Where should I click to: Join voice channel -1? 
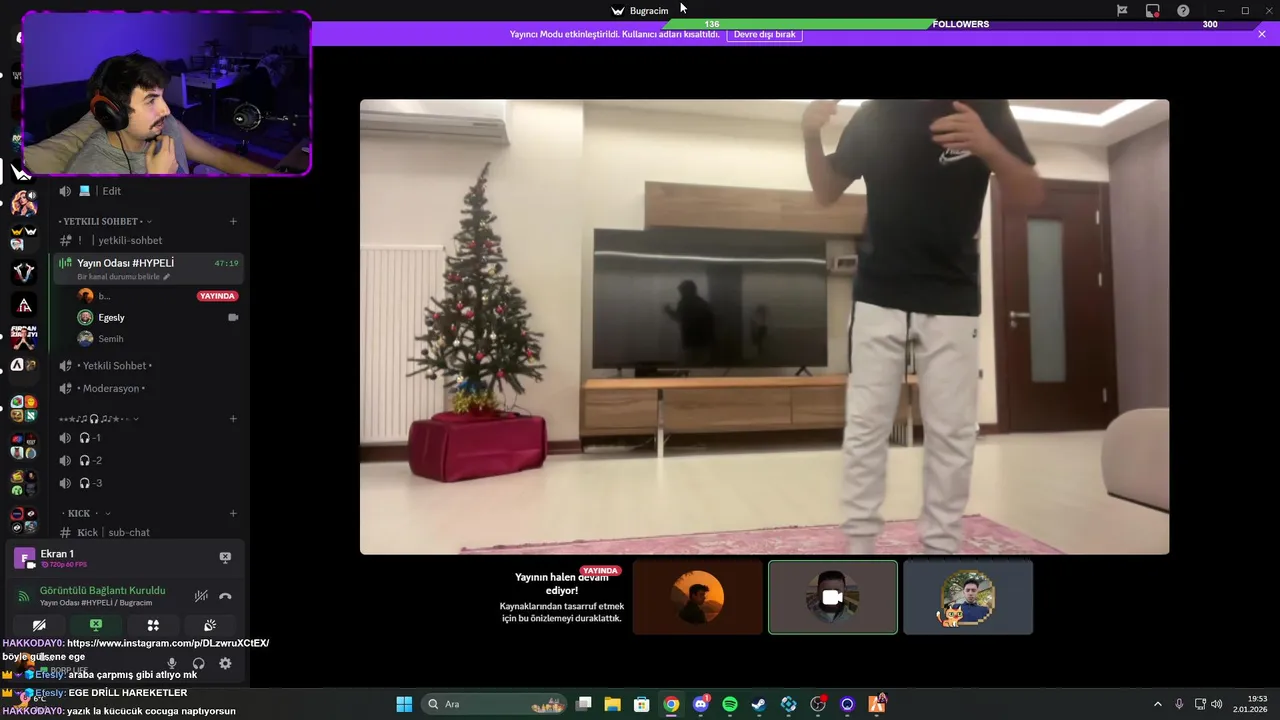click(147, 438)
